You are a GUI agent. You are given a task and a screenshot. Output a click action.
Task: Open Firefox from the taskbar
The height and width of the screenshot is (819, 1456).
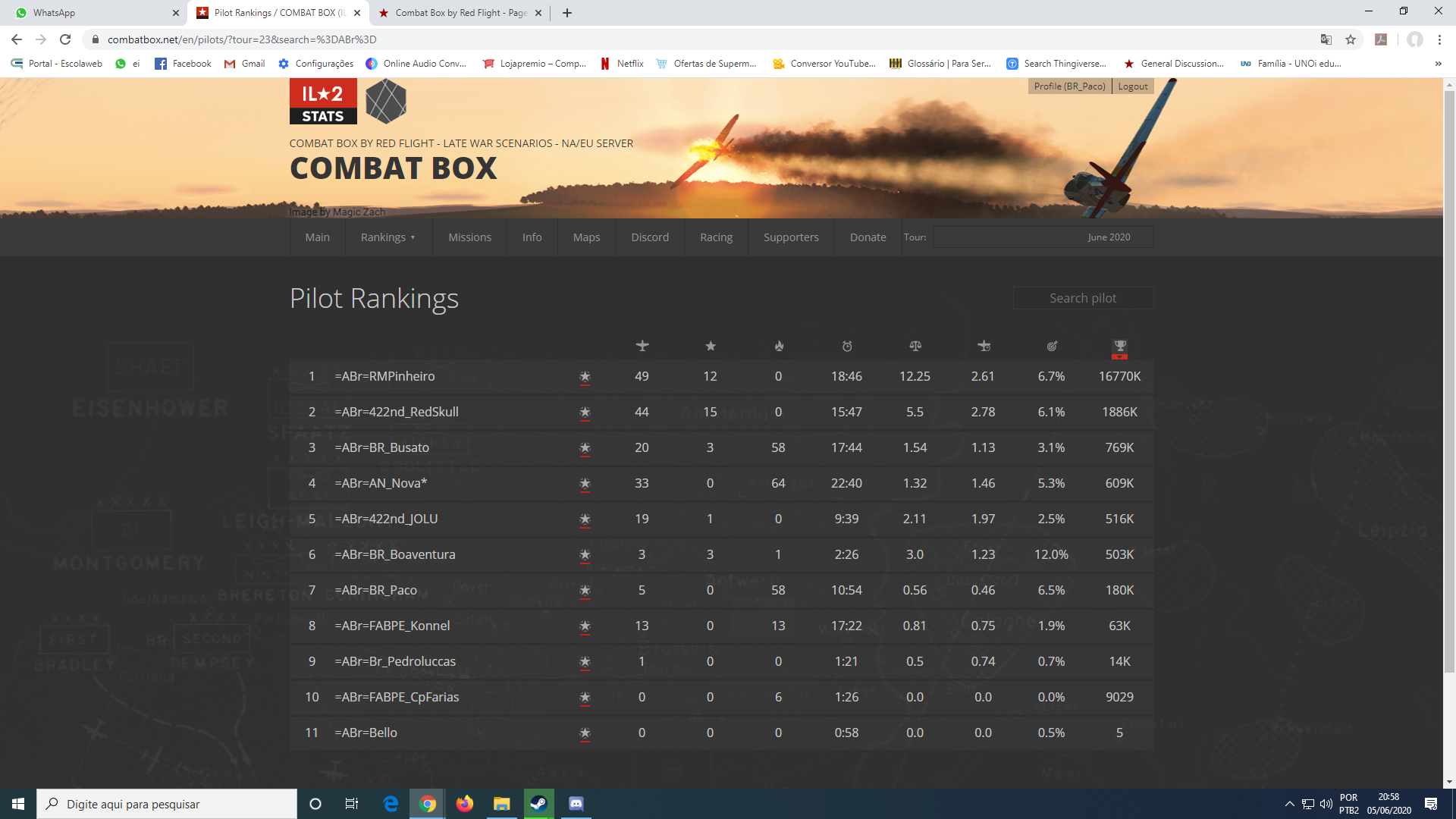coord(465,804)
